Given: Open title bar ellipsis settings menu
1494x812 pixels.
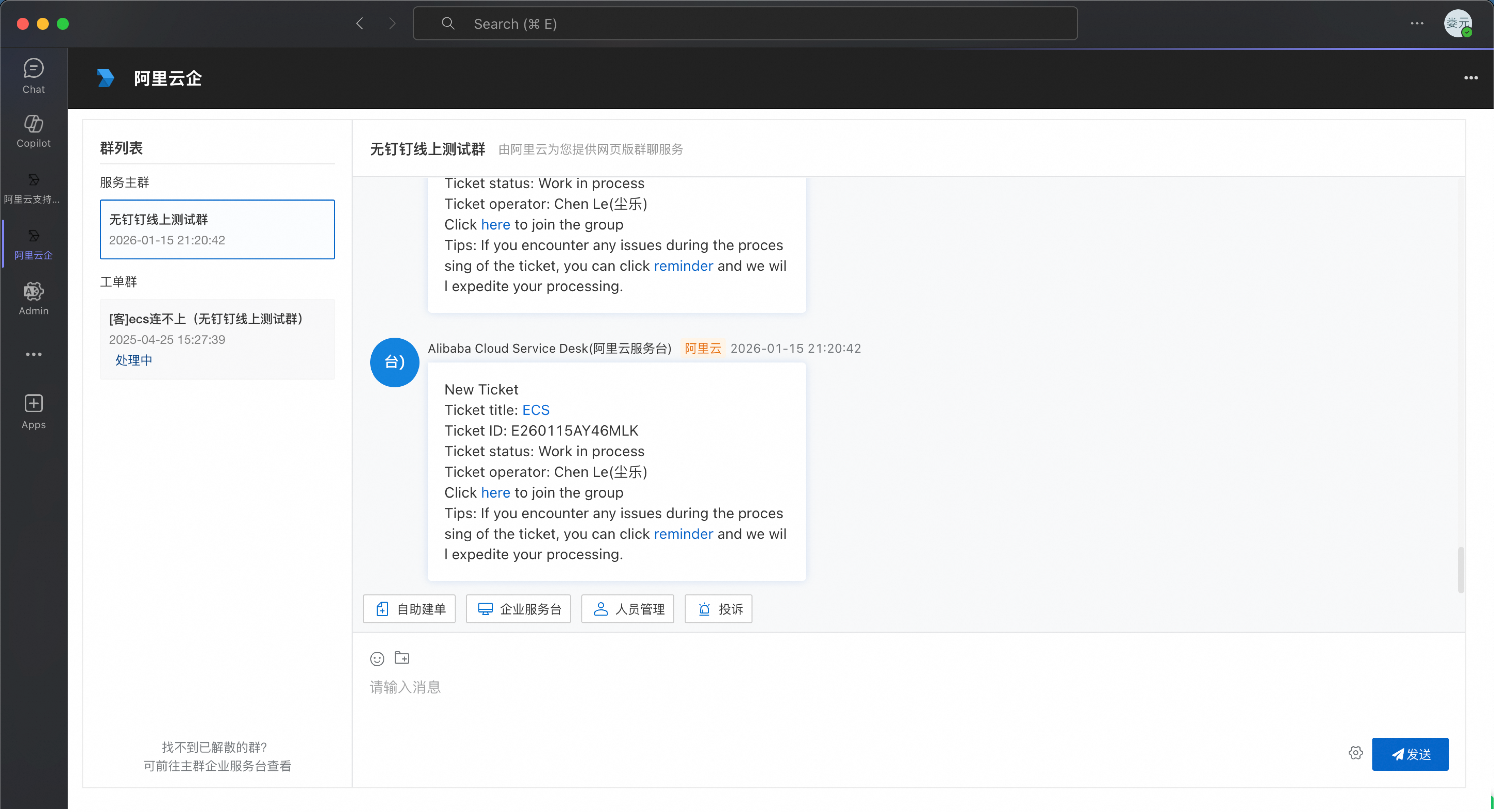Looking at the screenshot, I should 1416,24.
